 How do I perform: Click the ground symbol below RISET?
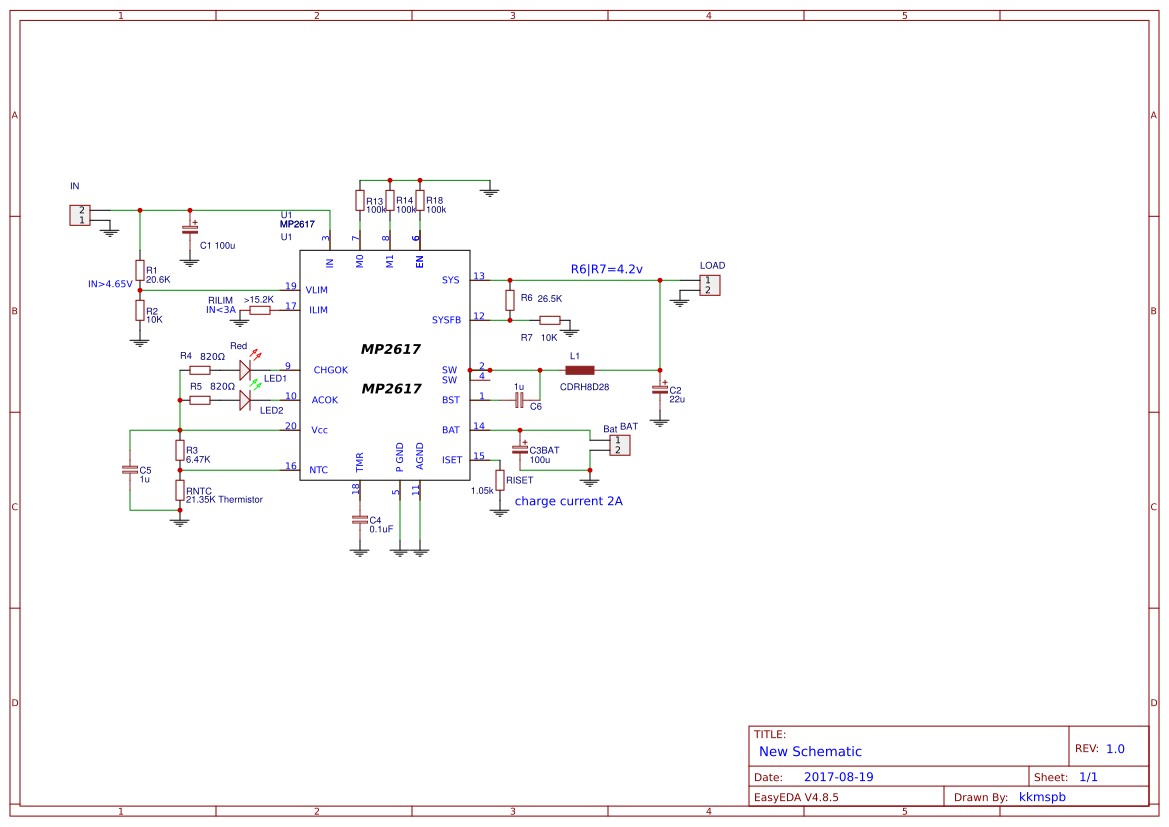click(500, 512)
